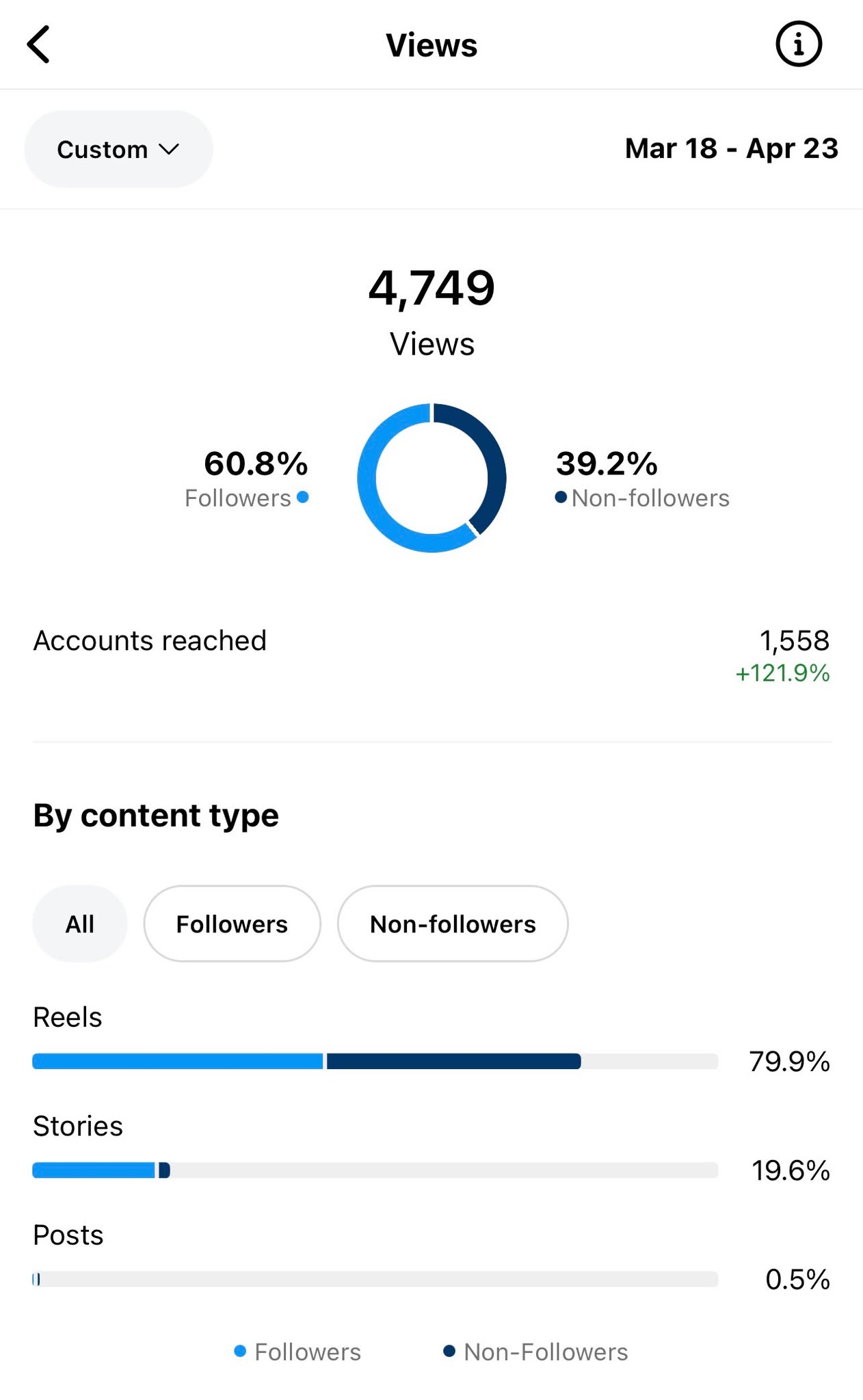Switch to the Followers filter pill
863x1400 pixels.
tap(232, 924)
